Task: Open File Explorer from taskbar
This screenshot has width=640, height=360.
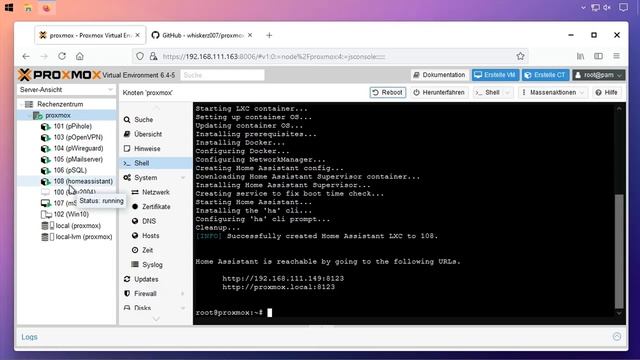Action: [x=28, y=8]
